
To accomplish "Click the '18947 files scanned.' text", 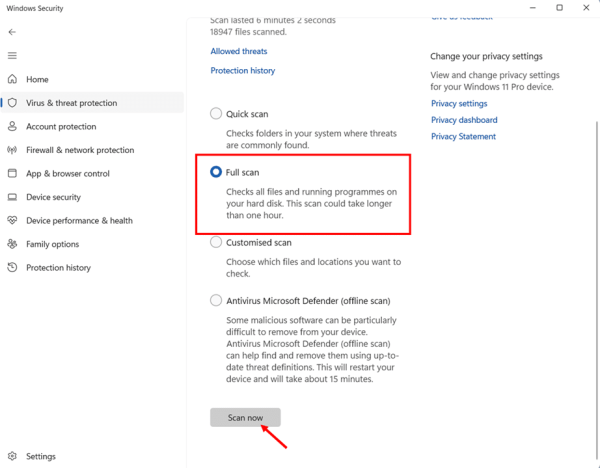I will [248, 32].
